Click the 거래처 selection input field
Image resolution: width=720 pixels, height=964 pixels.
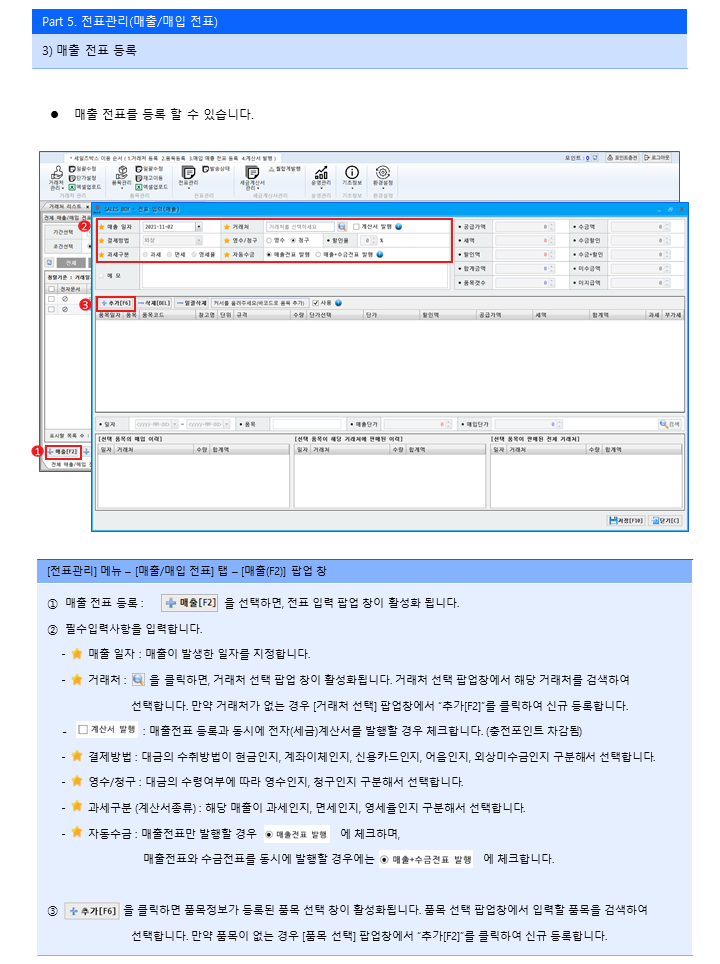point(300,227)
